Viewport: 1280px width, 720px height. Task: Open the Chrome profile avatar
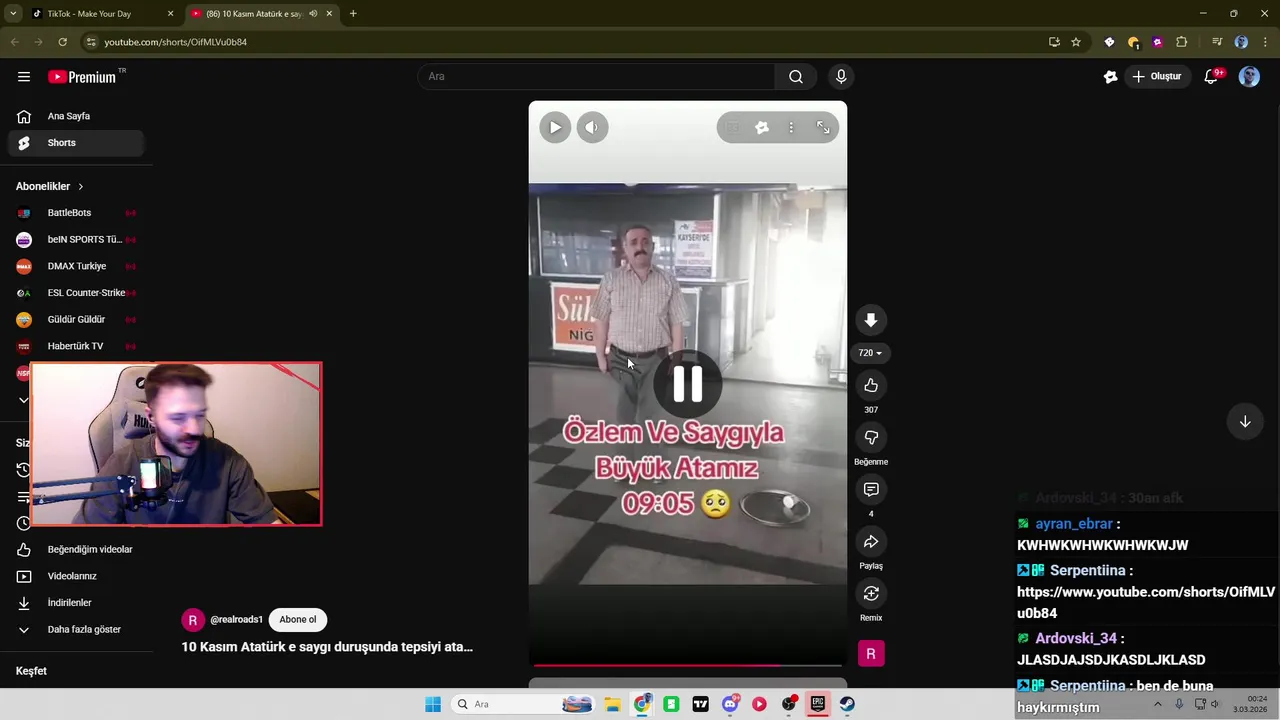pyautogui.click(x=1241, y=42)
